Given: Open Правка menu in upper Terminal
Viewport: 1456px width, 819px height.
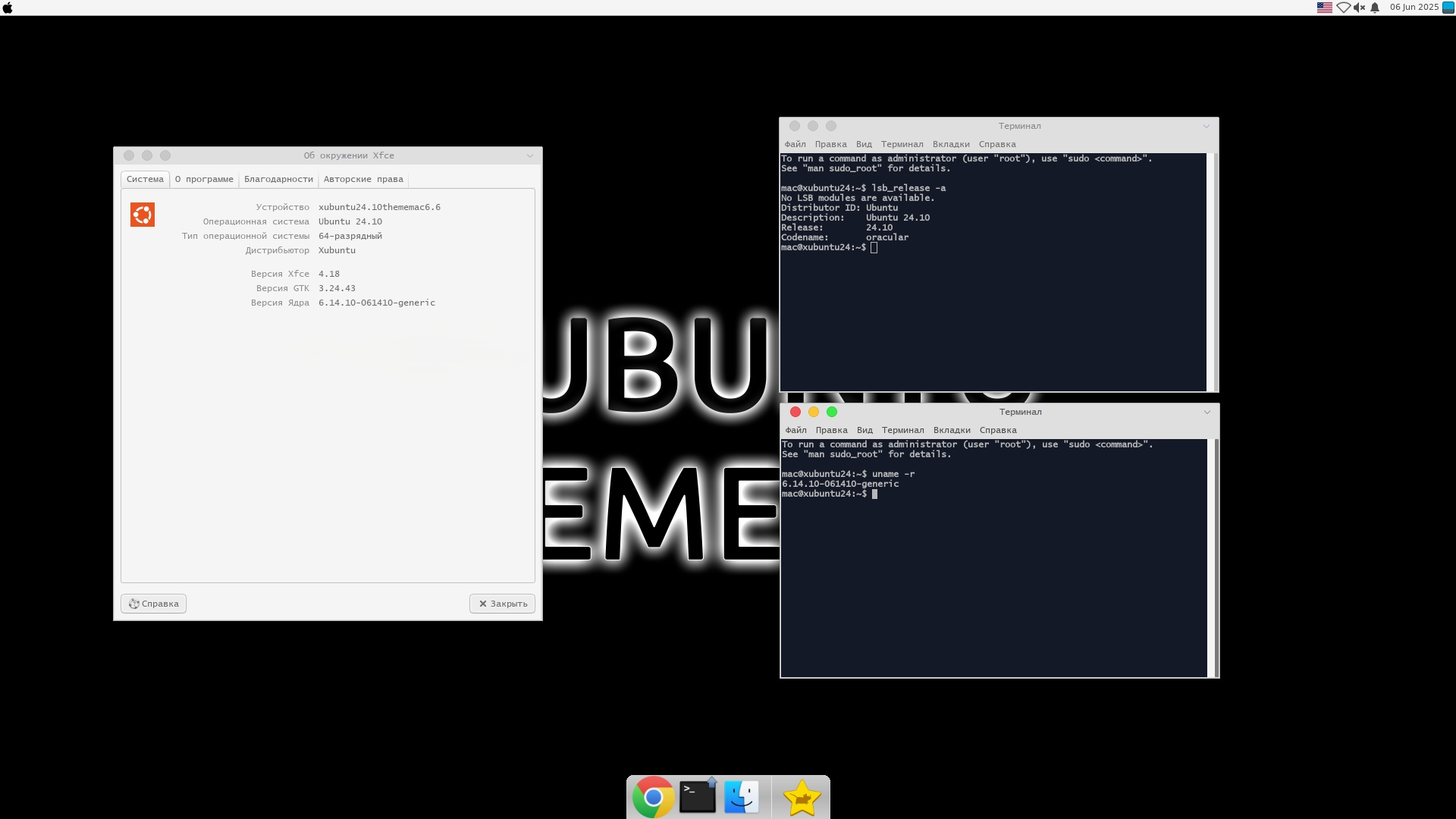Looking at the screenshot, I should click(830, 144).
